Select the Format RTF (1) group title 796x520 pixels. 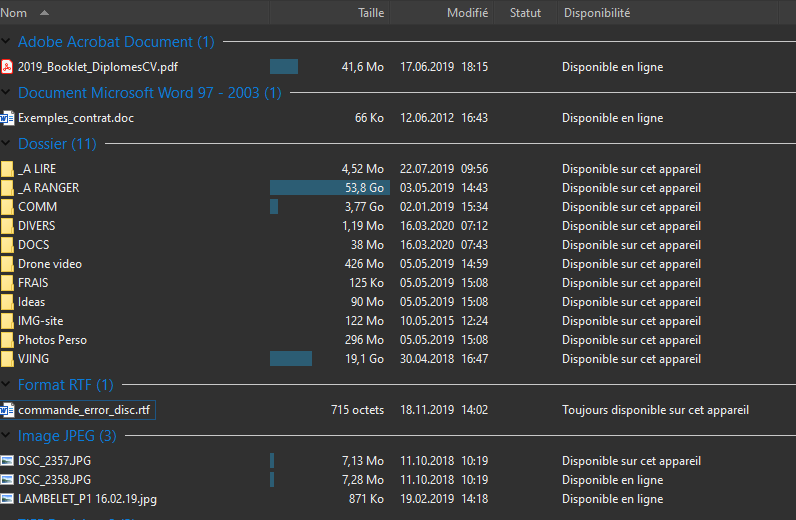[x=65, y=385]
